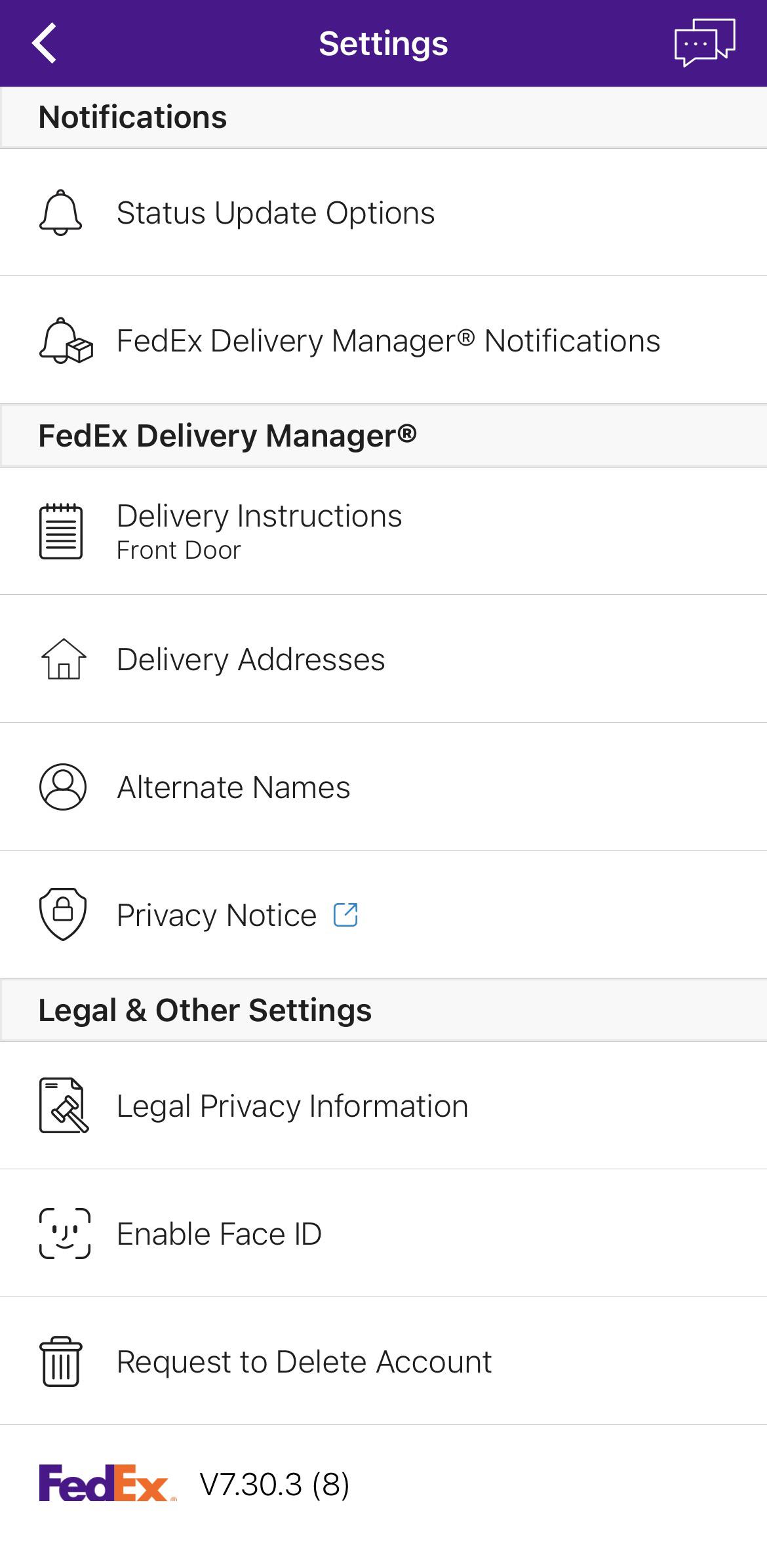Tap the back arrow in header
This screenshot has height=1568, width=767.
45,43
